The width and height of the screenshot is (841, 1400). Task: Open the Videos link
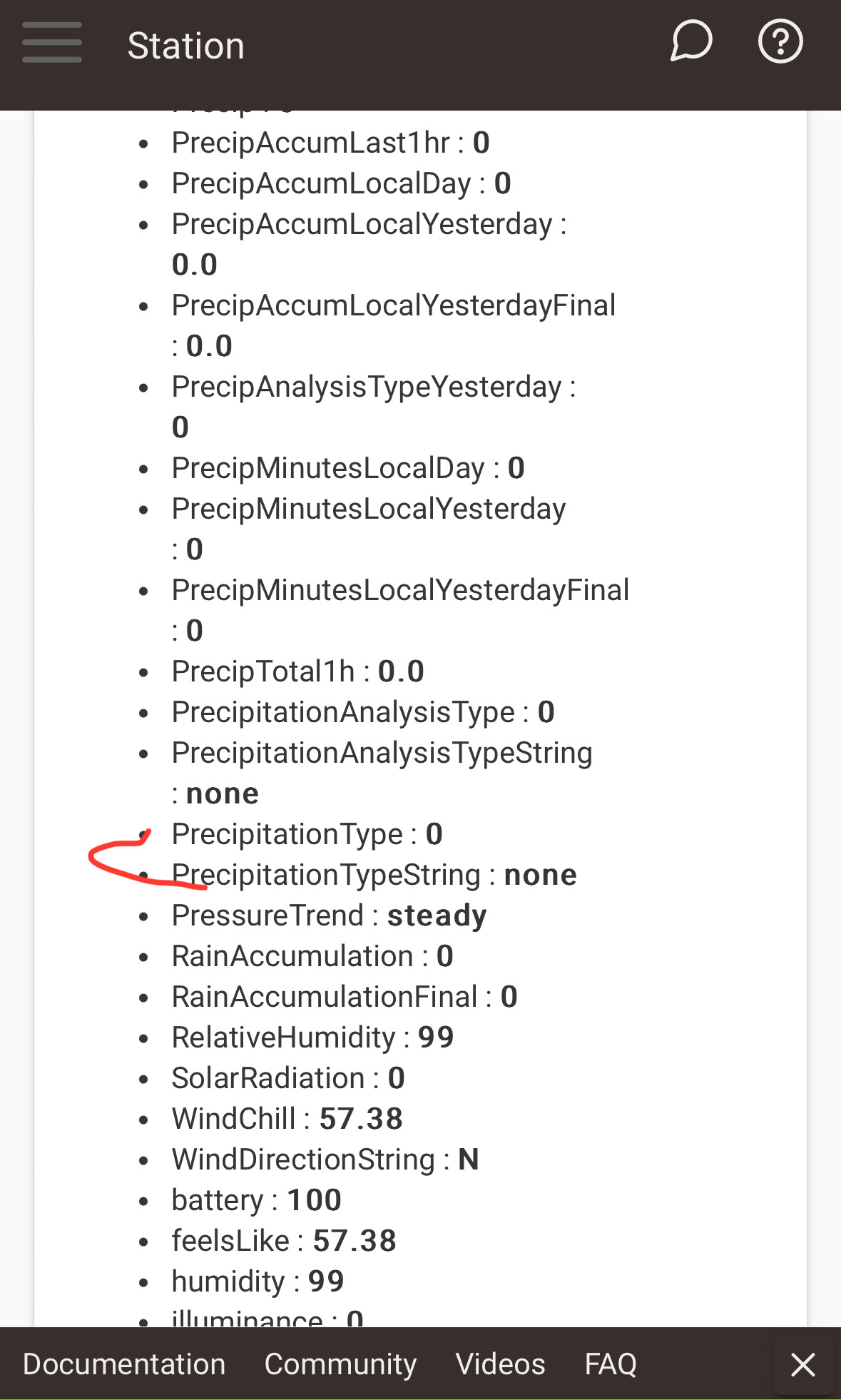[500, 1364]
